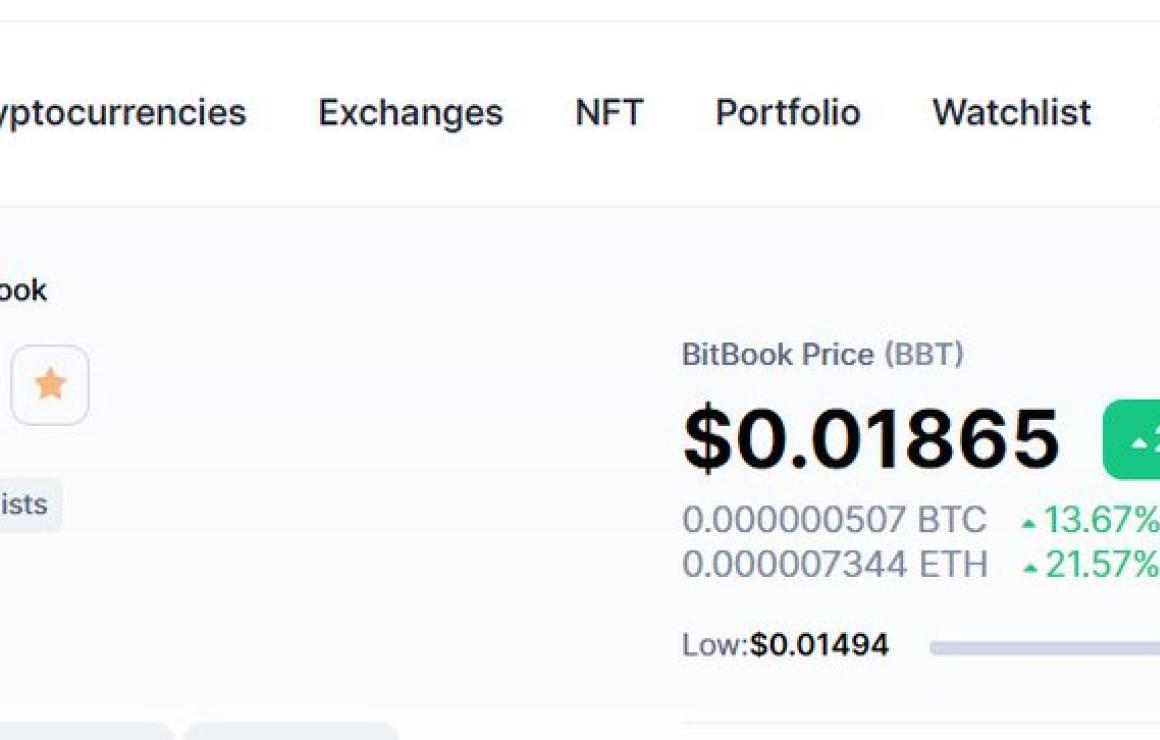Click the up arrow beside 21.57%
Screen dimensions: 1160x740
click(x=1030, y=568)
